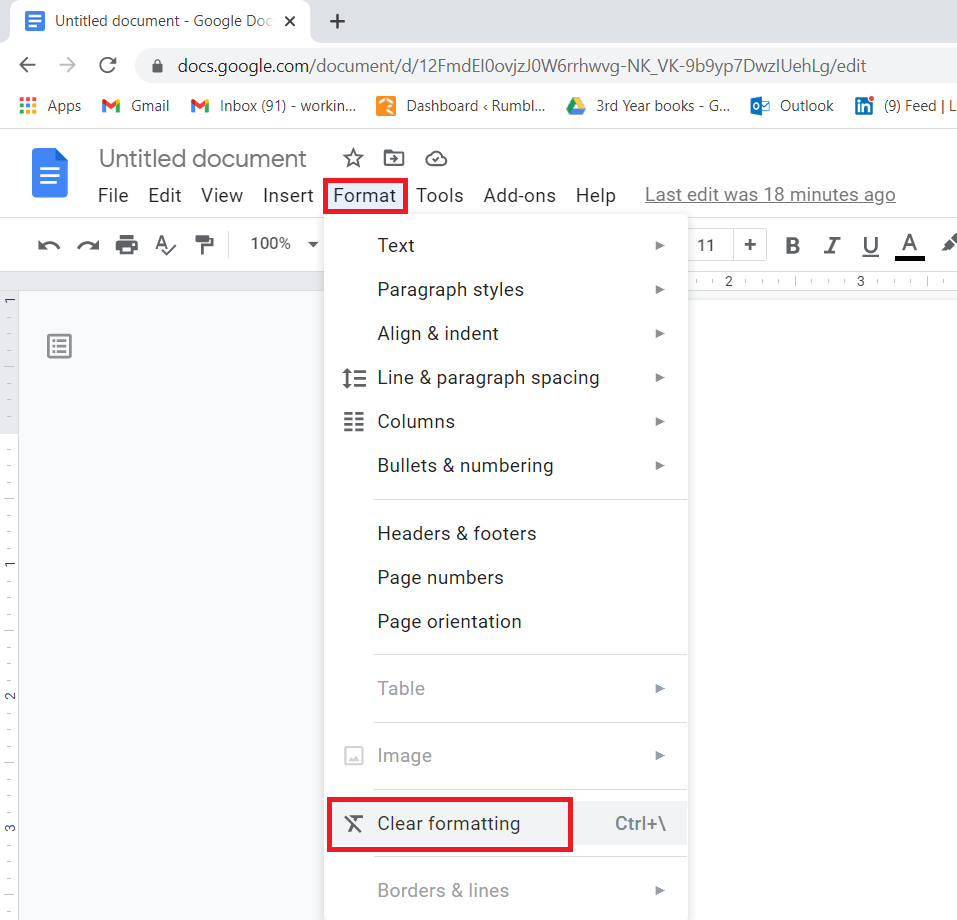Toggle underline formatting

(869, 245)
